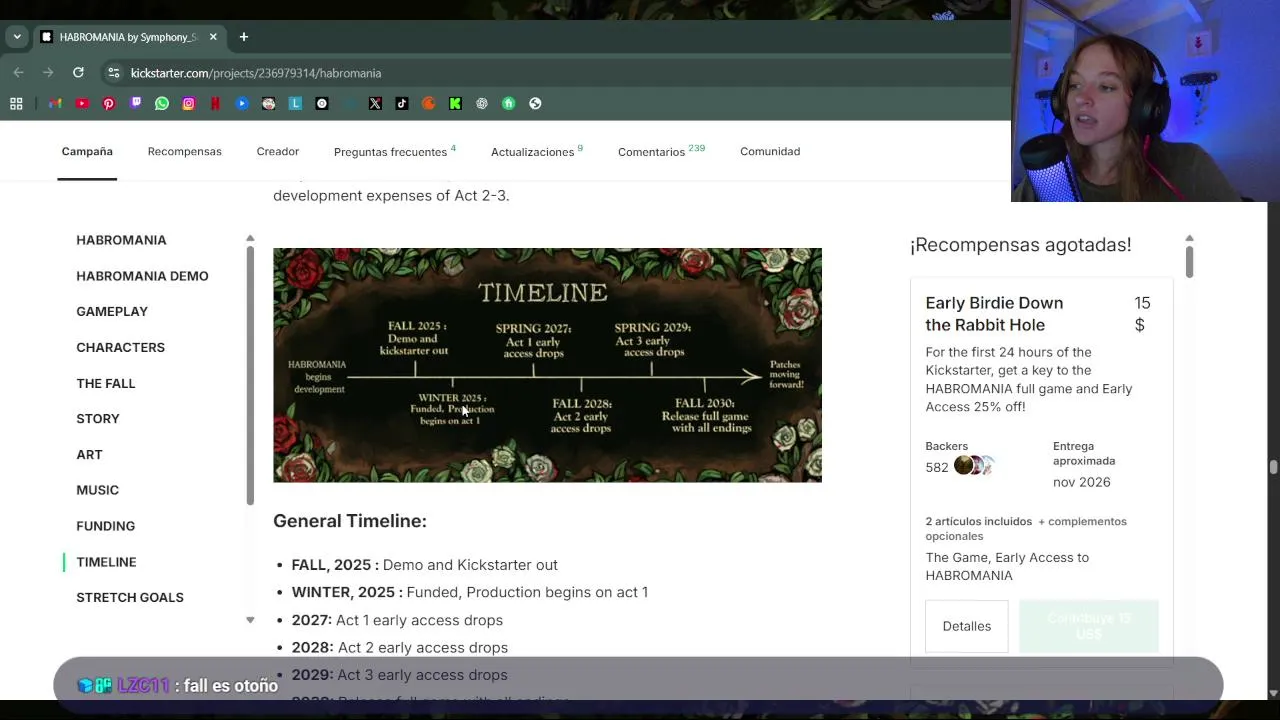Go forward with the forward arrow
Screen dimensions: 1280x720
(x=48, y=73)
